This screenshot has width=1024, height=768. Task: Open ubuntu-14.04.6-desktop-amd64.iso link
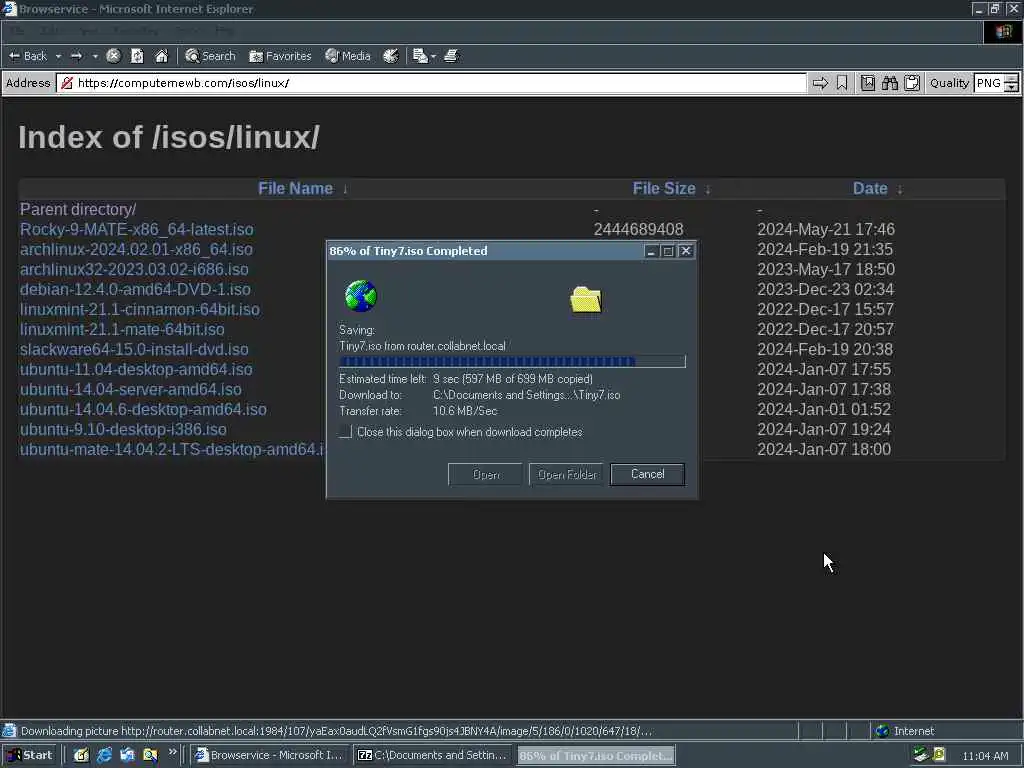143,409
